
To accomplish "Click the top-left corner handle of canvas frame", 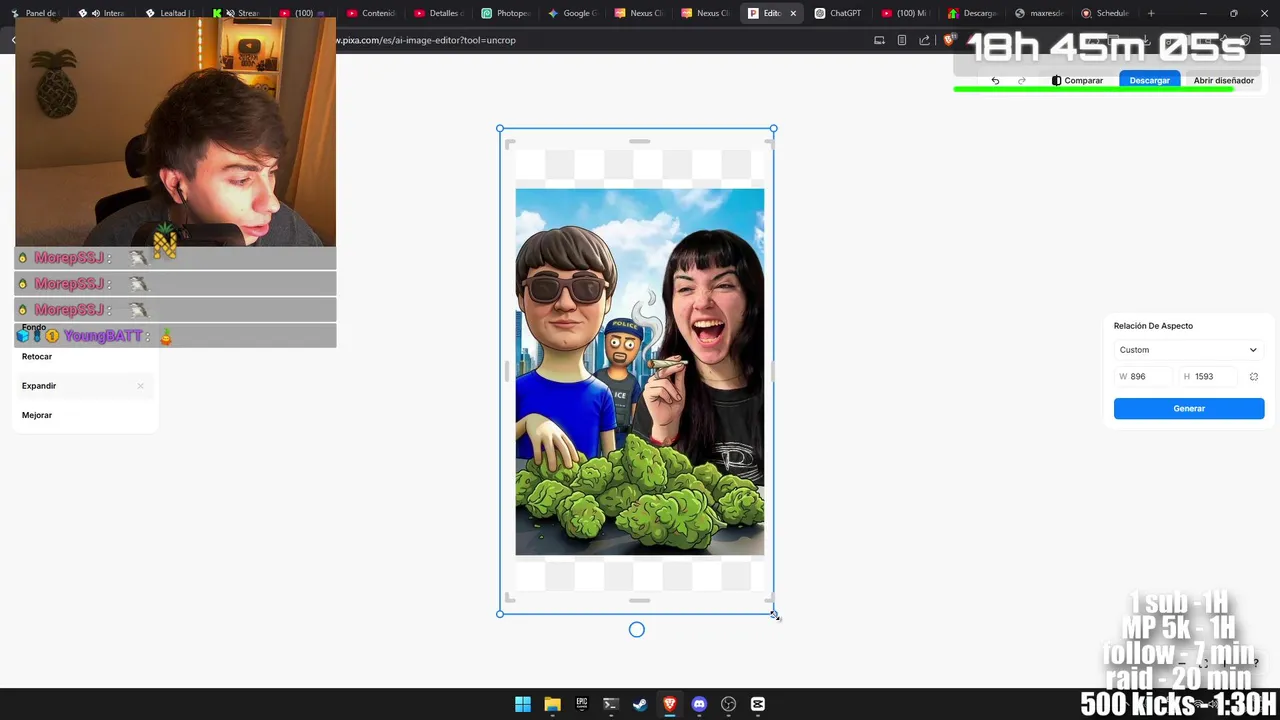I will (500, 129).
